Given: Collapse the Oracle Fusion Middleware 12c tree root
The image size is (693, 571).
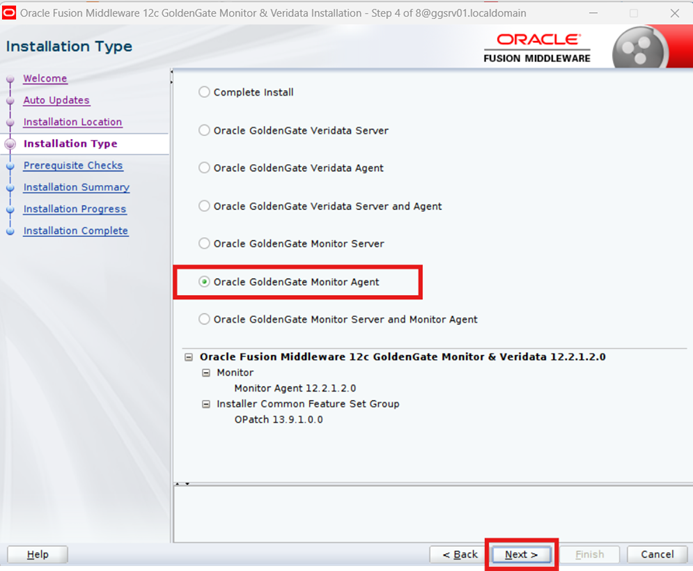Looking at the screenshot, I should (x=189, y=357).
